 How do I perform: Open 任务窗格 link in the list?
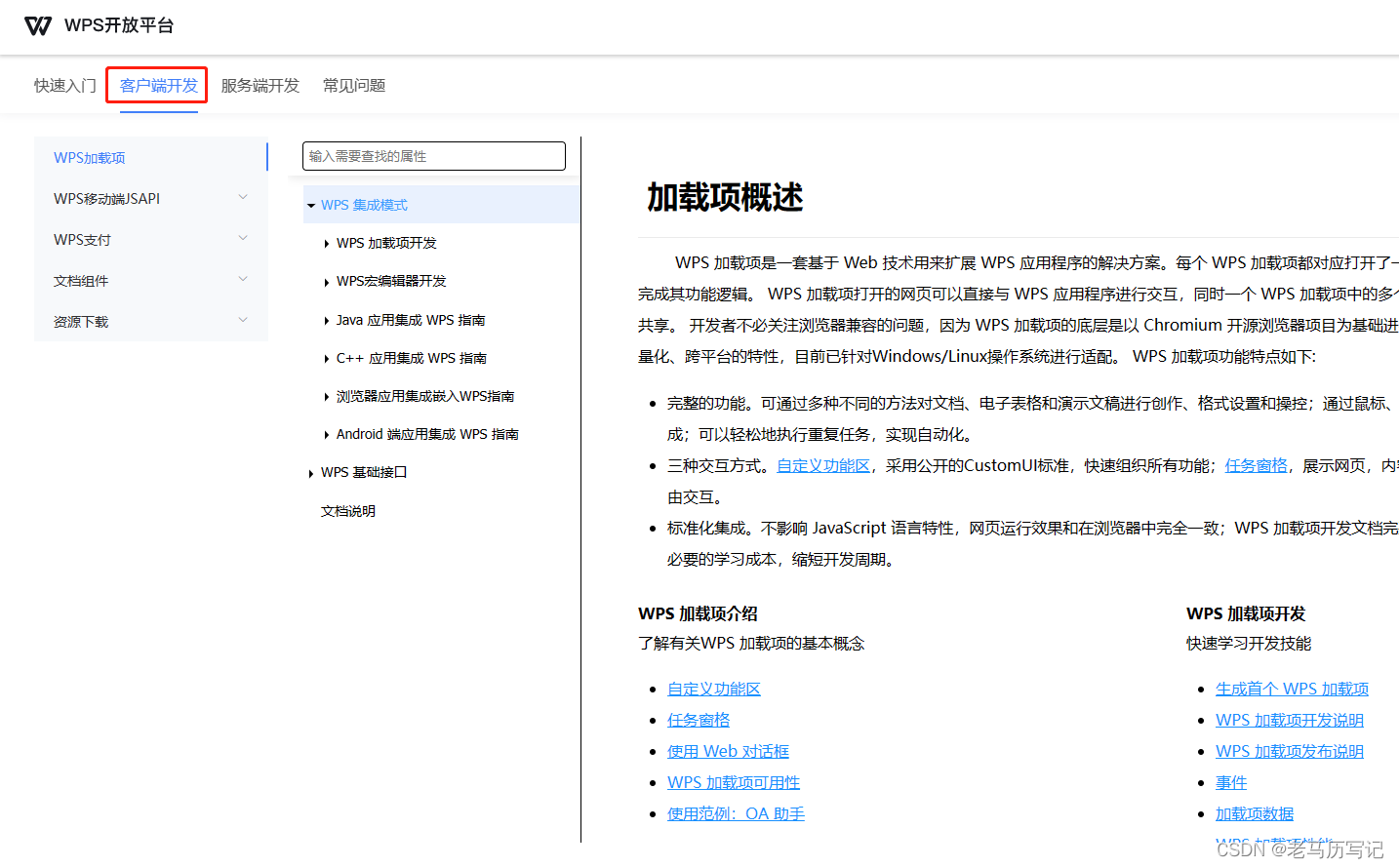698,721
